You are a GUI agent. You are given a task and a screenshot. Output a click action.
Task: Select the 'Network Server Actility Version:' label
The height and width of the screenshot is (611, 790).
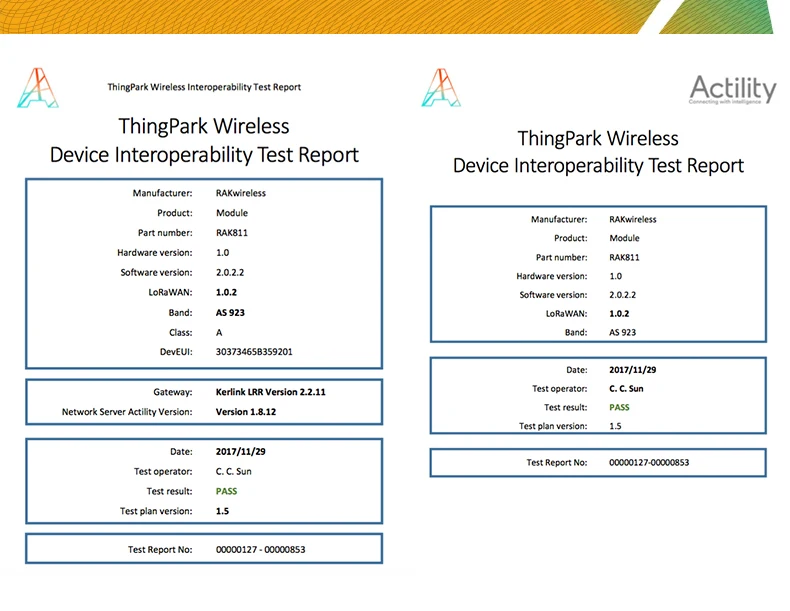coord(127,412)
